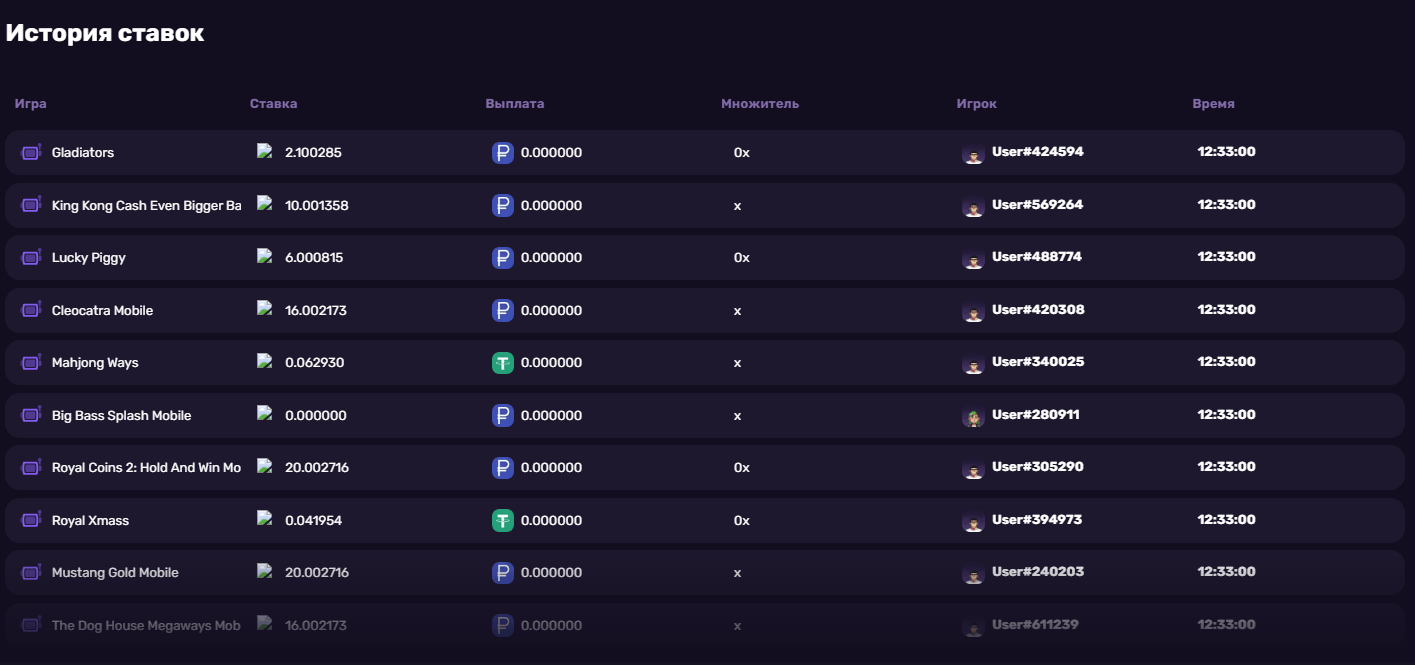Click the slot icon beside Mahjong Ways
This screenshot has height=665, width=1415.
[x=32, y=362]
